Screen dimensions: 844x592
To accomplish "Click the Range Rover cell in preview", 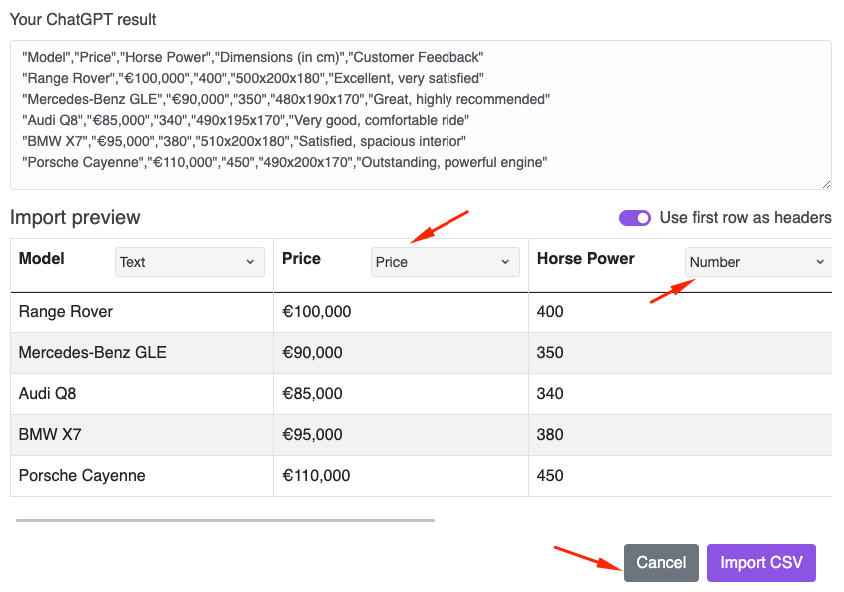I will [142, 312].
